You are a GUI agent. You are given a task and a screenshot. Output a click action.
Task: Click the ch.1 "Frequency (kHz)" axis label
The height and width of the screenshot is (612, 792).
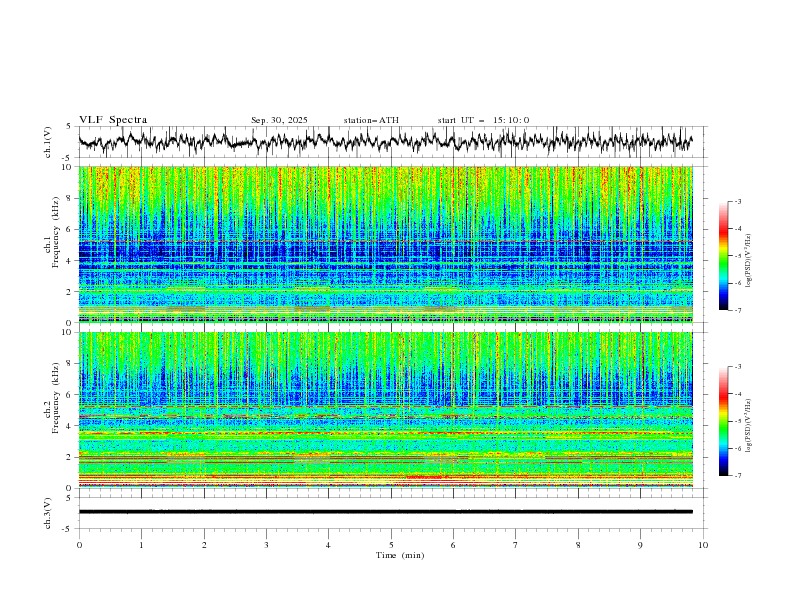(x=55, y=233)
